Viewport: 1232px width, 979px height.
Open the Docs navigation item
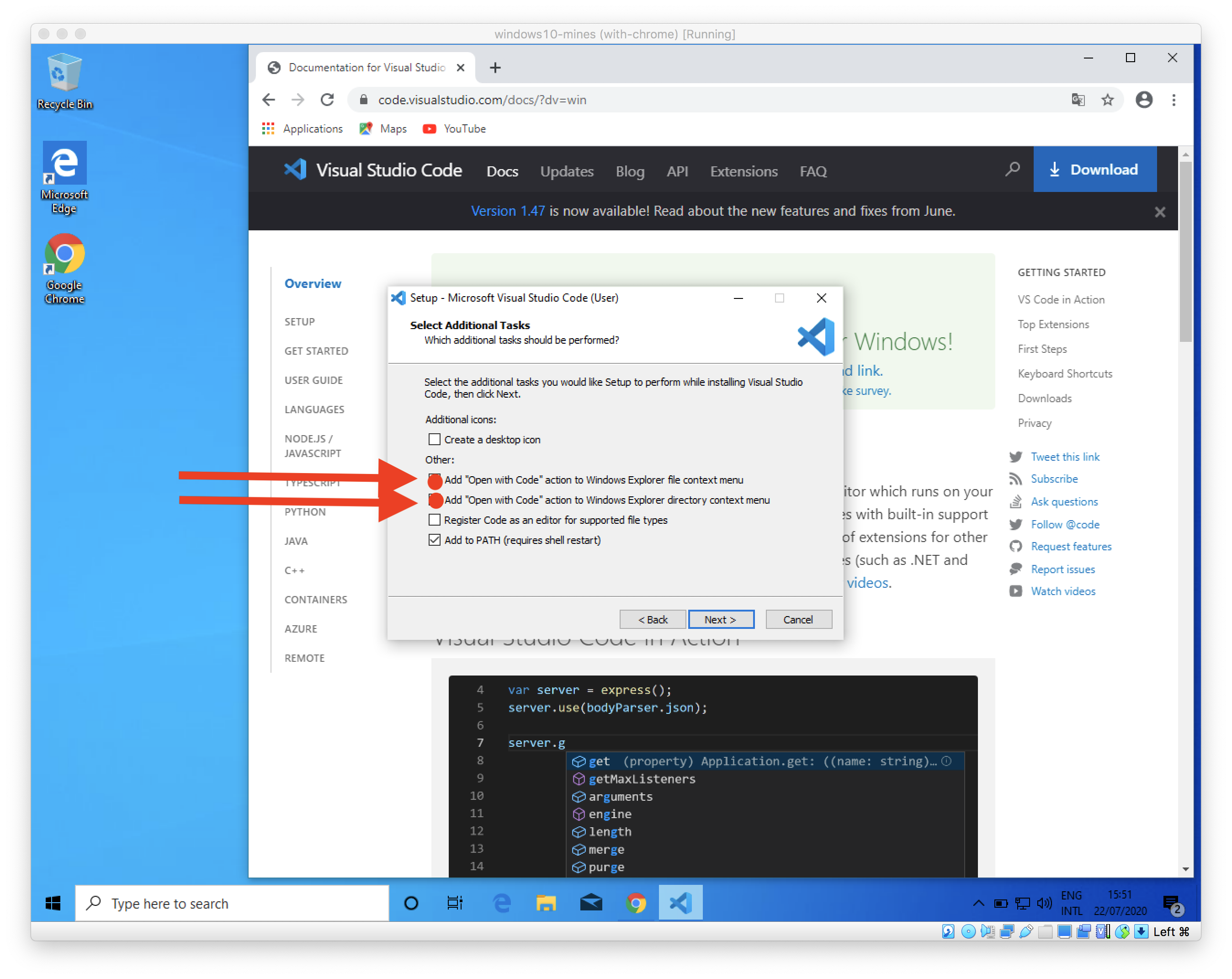(x=502, y=171)
